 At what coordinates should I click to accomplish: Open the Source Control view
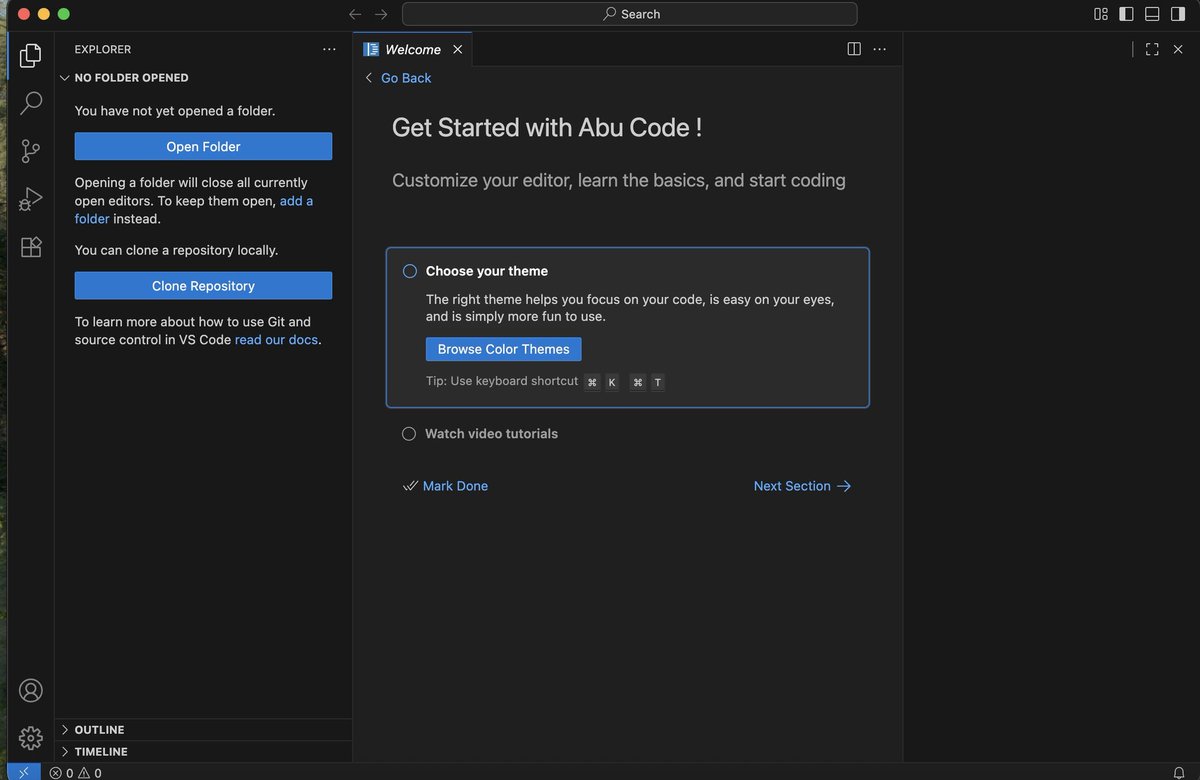coord(31,151)
